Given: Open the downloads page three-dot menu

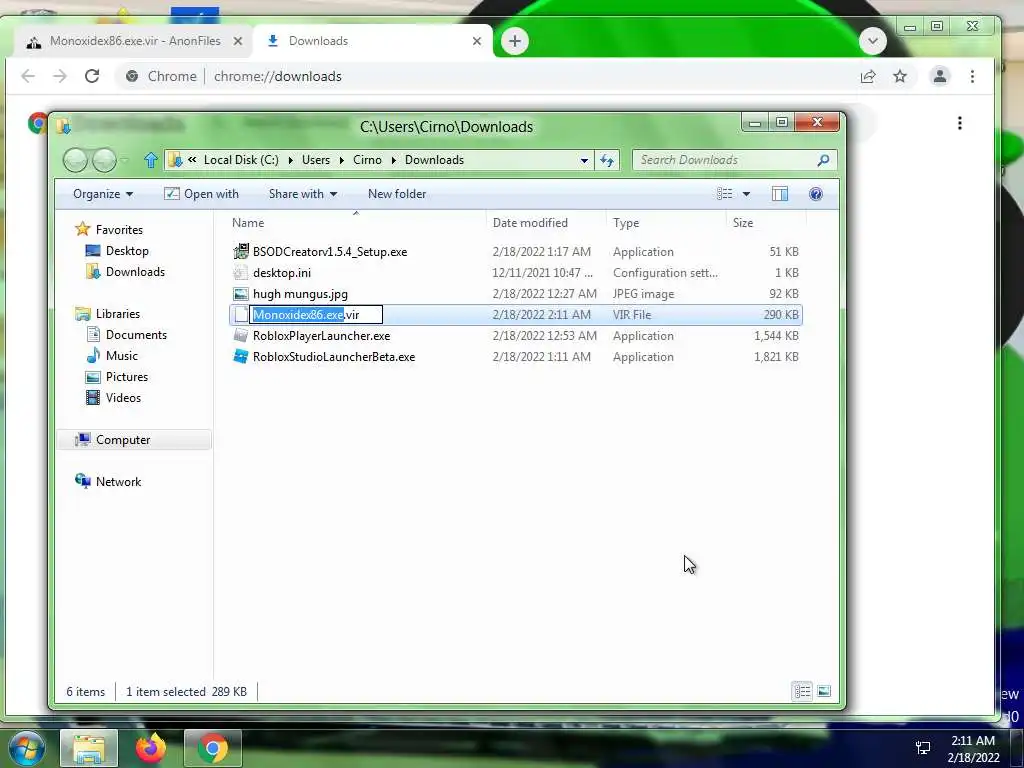Looking at the screenshot, I should tap(959, 123).
